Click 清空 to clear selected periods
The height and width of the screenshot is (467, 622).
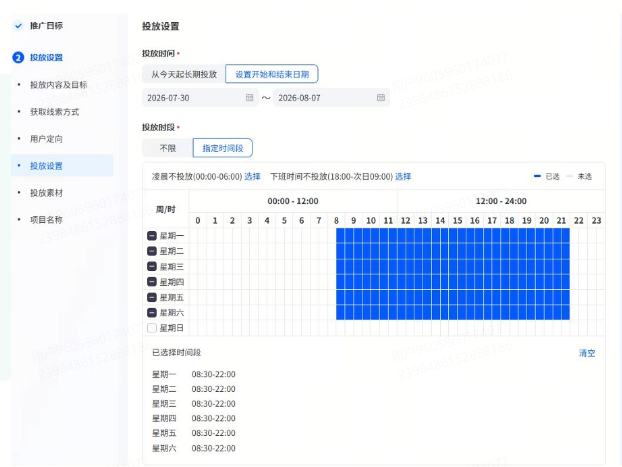point(587,353)
